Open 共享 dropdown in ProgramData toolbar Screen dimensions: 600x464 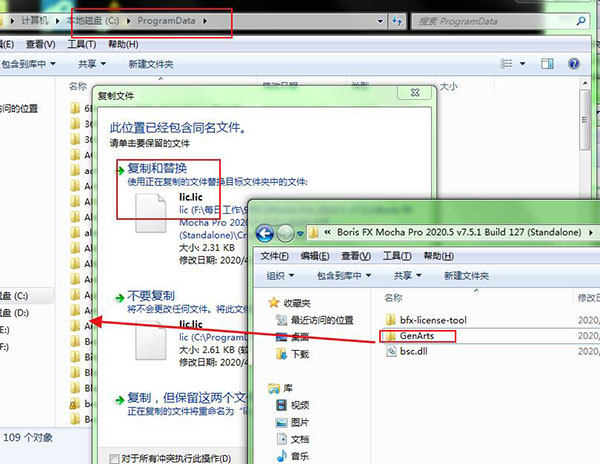coord(91,64)
